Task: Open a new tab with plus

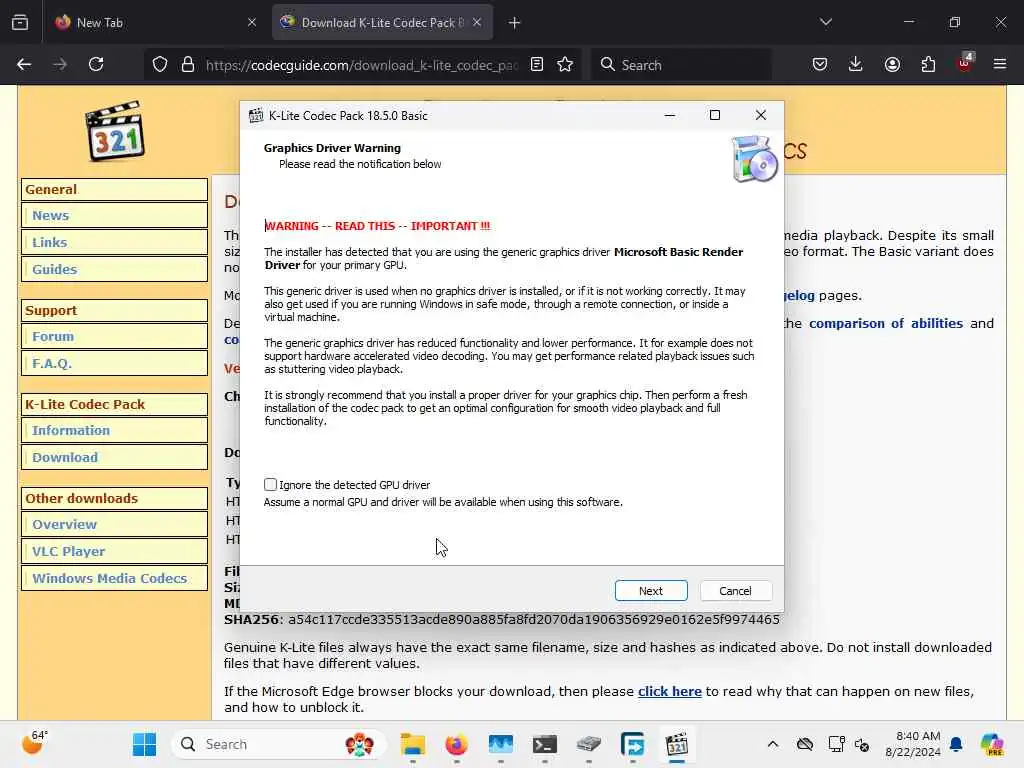Action: (515, 23)
